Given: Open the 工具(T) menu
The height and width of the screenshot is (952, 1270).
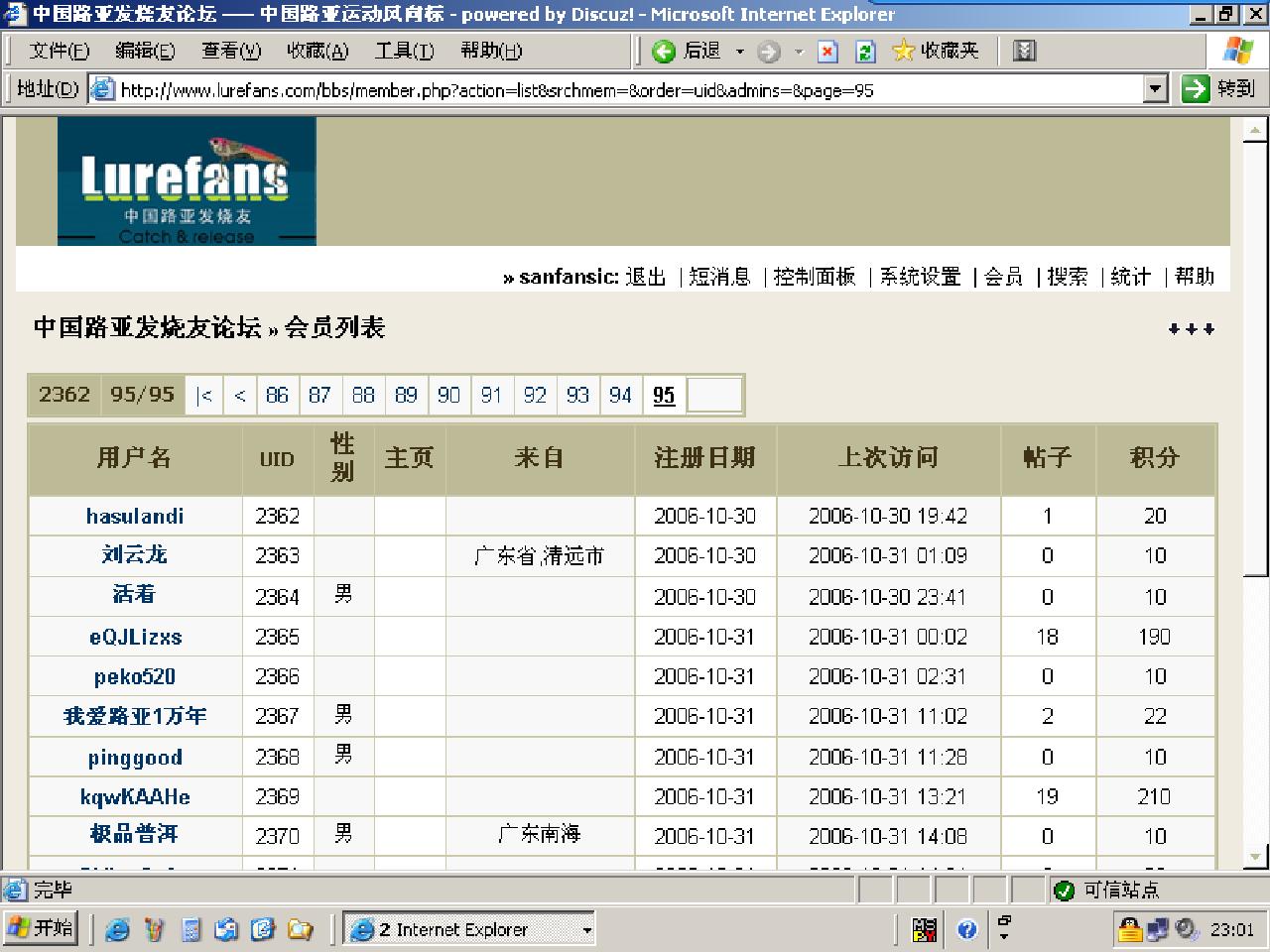Looking at the screenshot, I should point(404,51).
